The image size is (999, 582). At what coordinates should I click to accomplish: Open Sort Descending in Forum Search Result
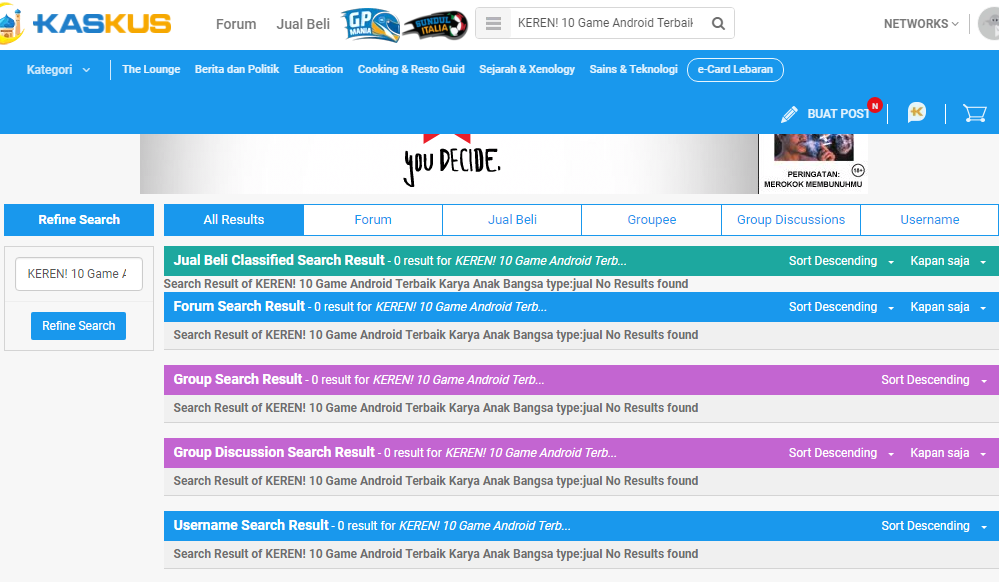point(841,307)
